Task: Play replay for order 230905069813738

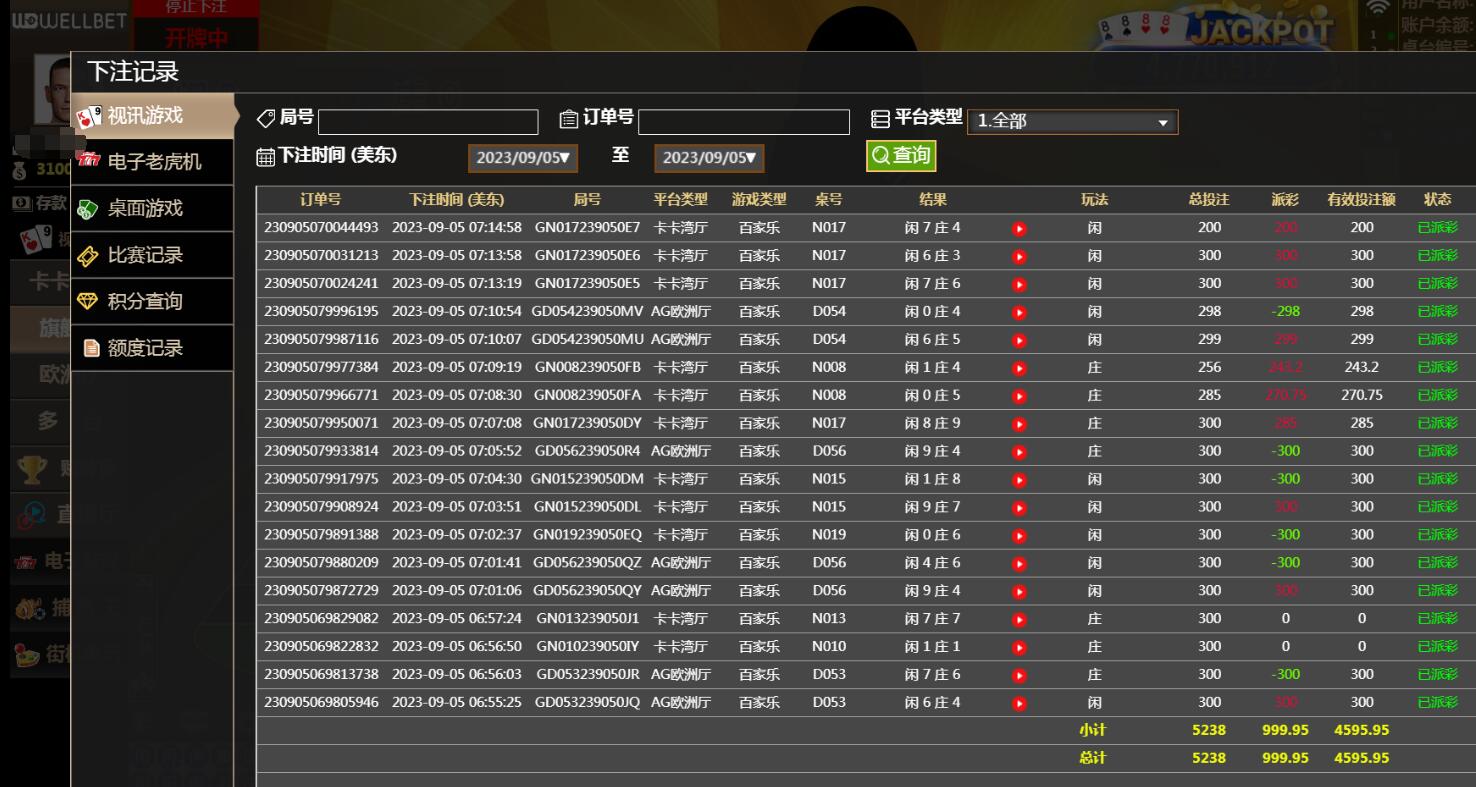Action: (1019, 675)
